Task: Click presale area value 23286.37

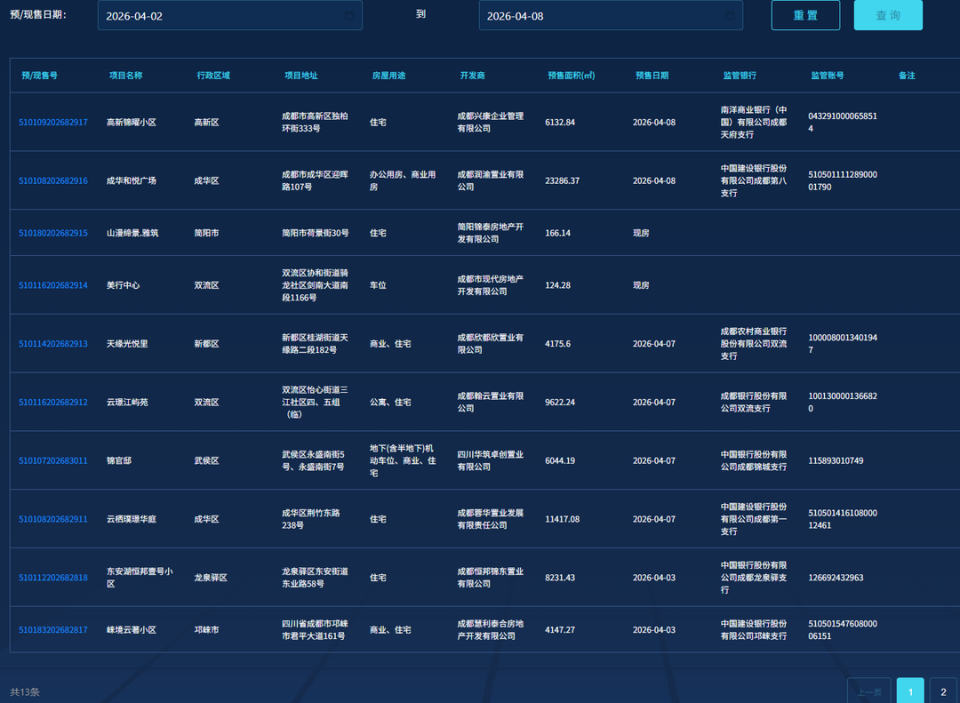Action: click(562, 181)
